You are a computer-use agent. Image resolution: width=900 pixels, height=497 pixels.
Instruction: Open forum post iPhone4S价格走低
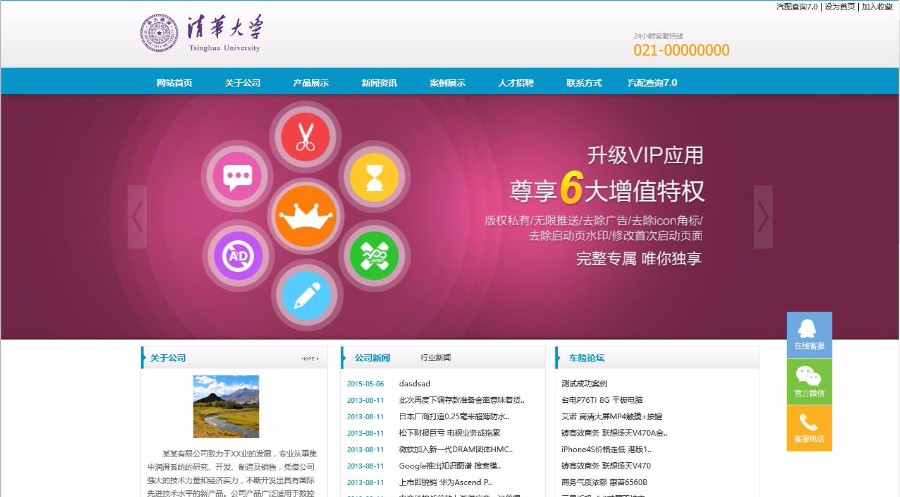click(x=606, y=449)
